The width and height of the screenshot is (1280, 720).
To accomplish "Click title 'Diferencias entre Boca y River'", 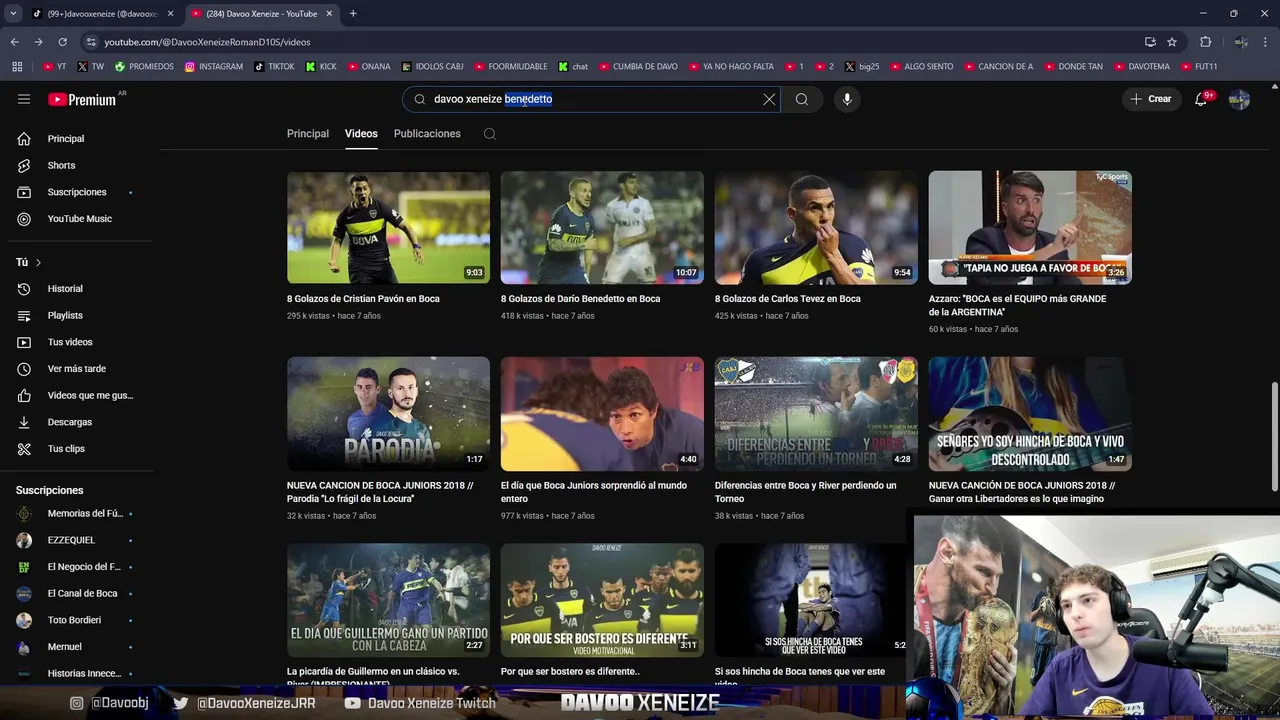I will [x=806, y=492].
